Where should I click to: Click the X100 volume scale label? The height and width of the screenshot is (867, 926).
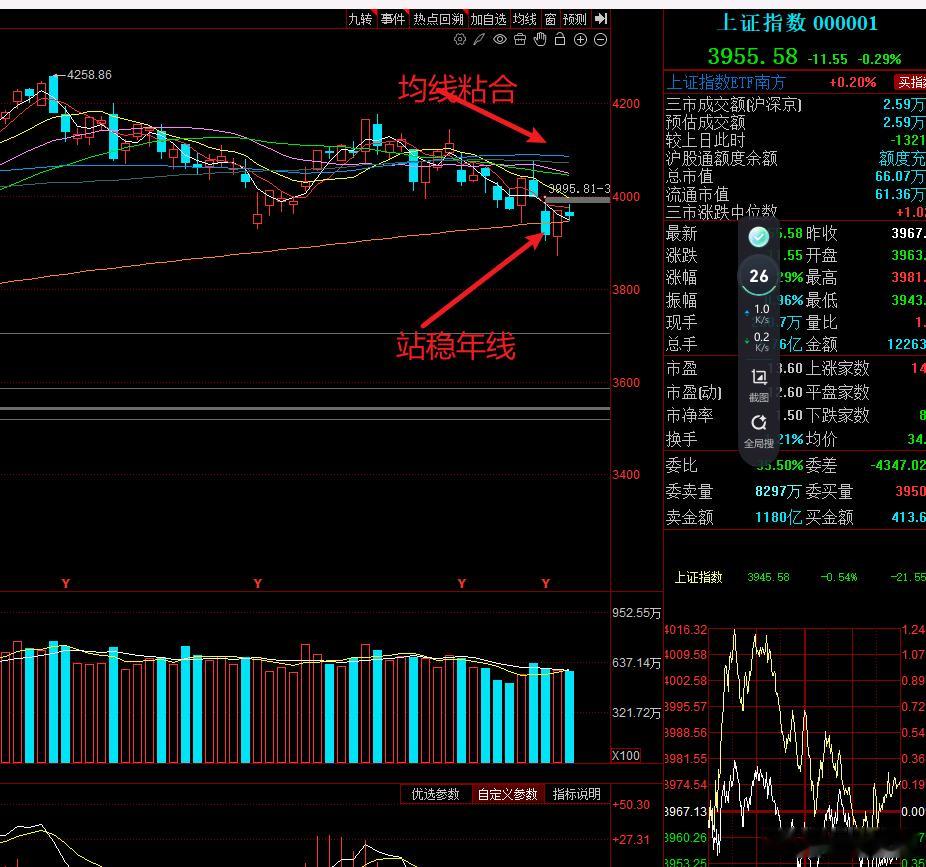pyautogui.click(x=625, y=755)
